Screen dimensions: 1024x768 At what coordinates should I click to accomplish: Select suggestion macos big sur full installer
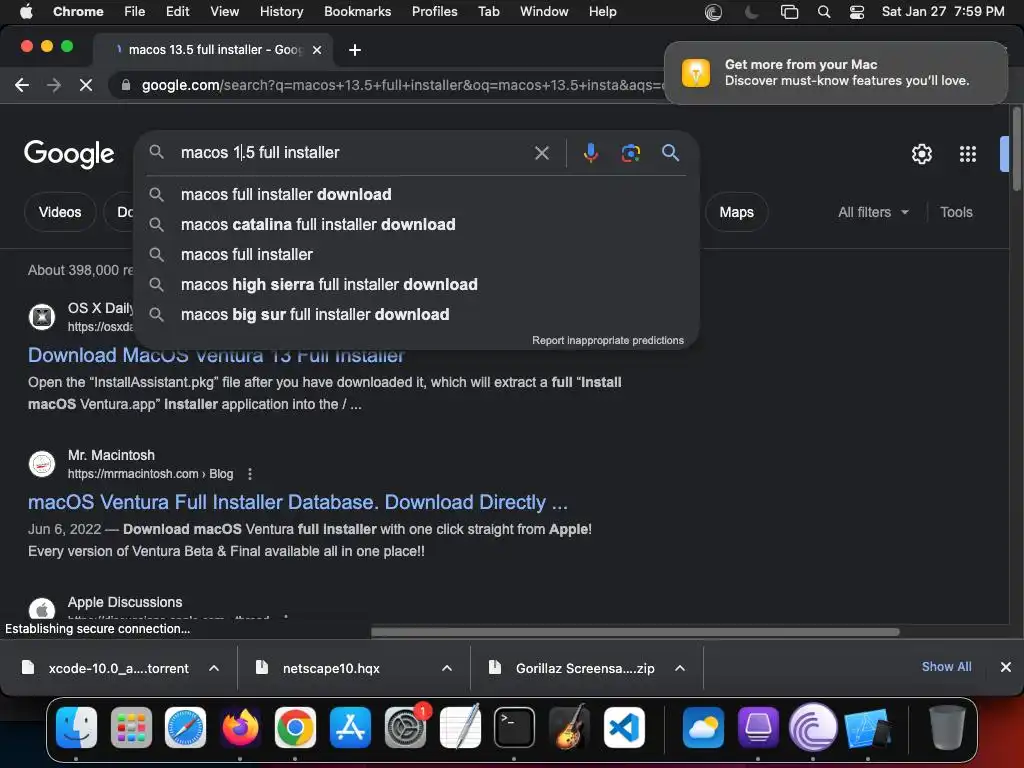[417, 315]
